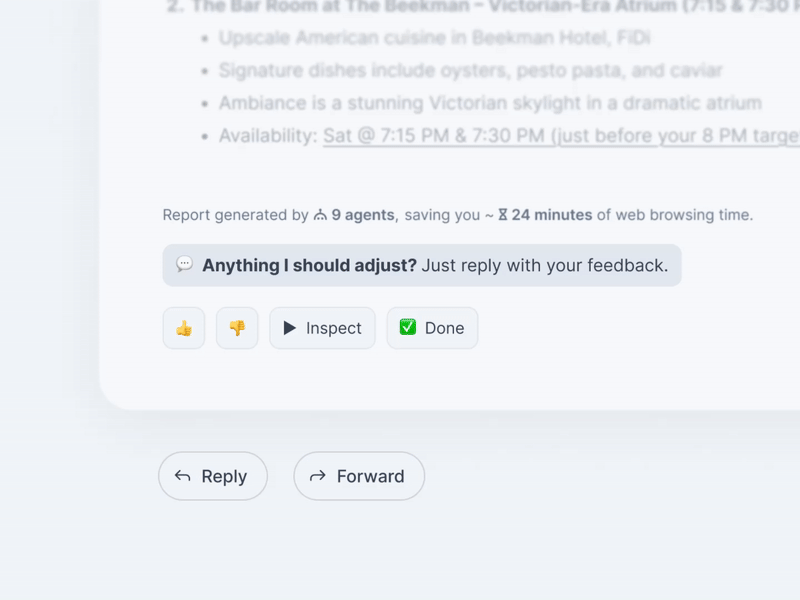Select the play triangle inside the Inspect button
The width and height of the screenshot is (800, 600).
tap(290, 328)
